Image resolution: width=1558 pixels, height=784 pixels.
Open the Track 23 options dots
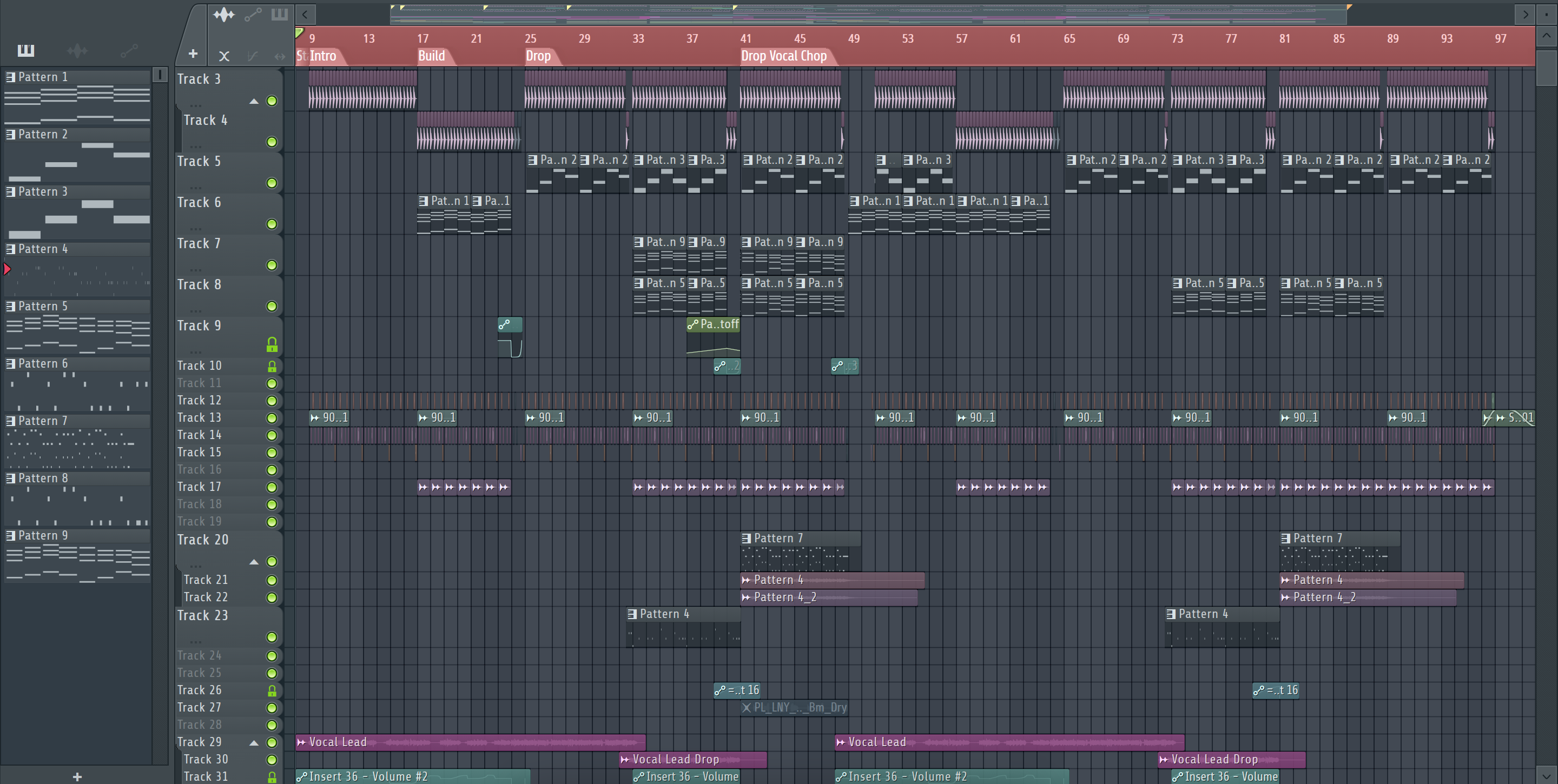point(195,641)
